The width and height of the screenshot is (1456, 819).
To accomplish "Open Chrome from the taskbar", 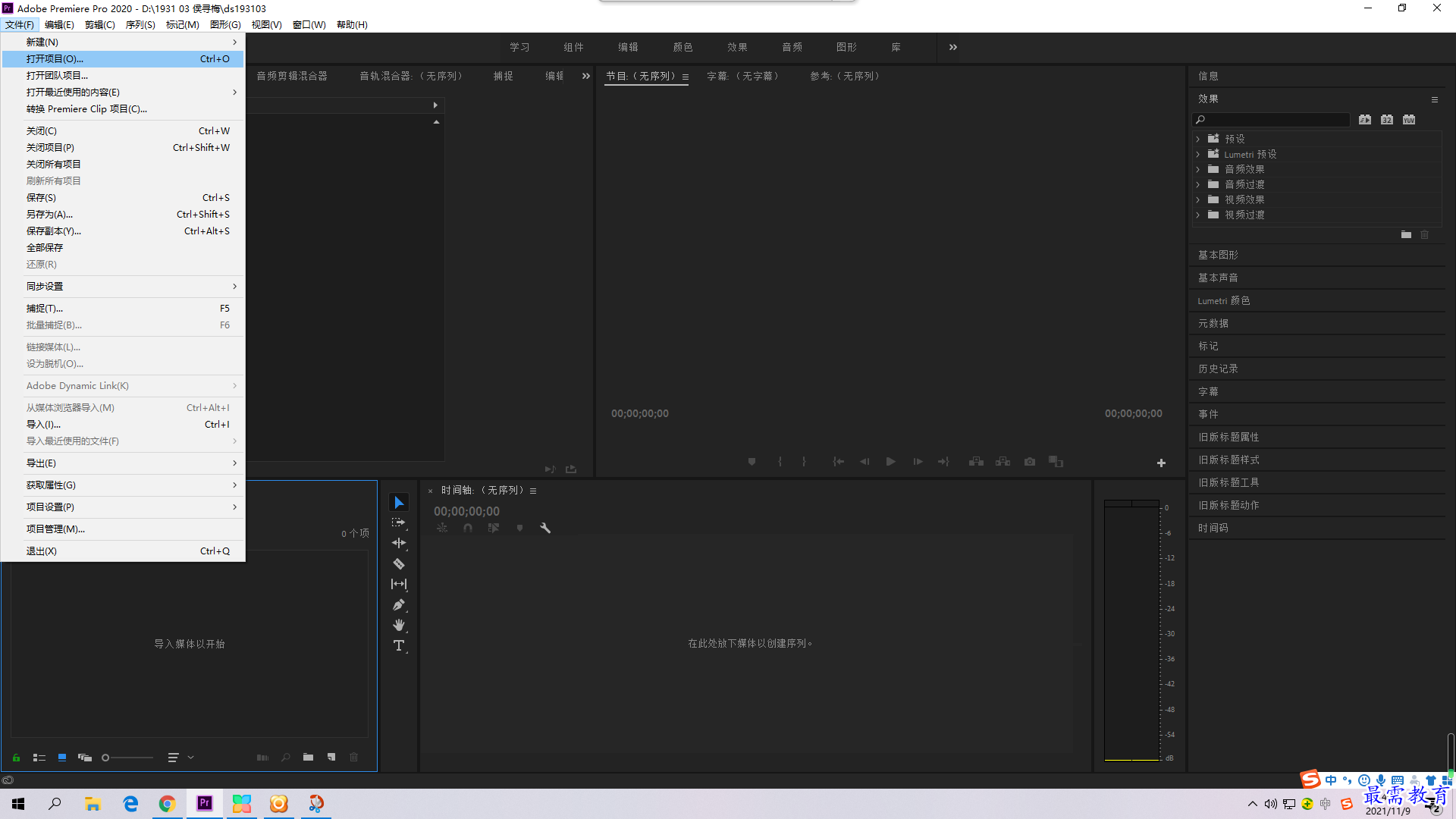I will click(x=167, y=803).
